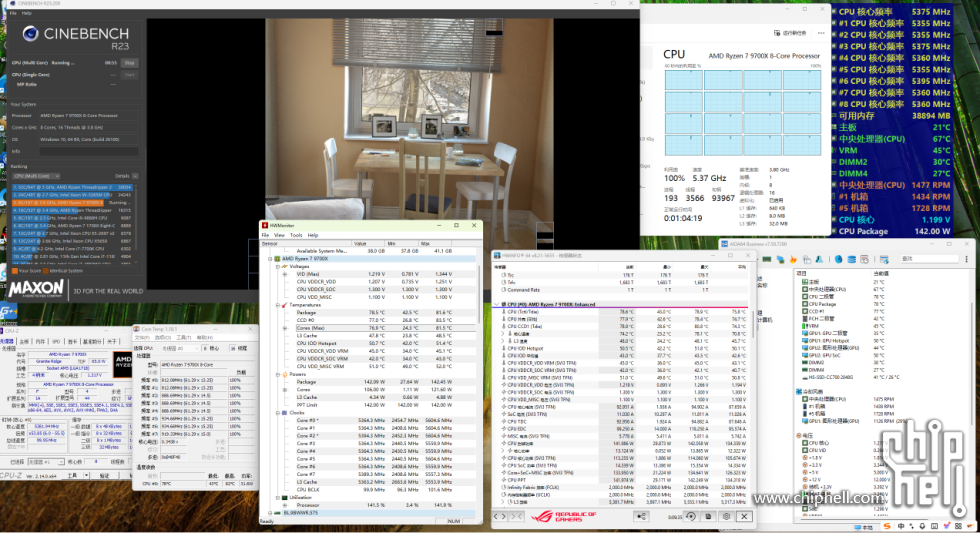Open the HWMonitor View menu
This screenshot has width=980, height=533.
pyautogui.click(x=279, y=236)
